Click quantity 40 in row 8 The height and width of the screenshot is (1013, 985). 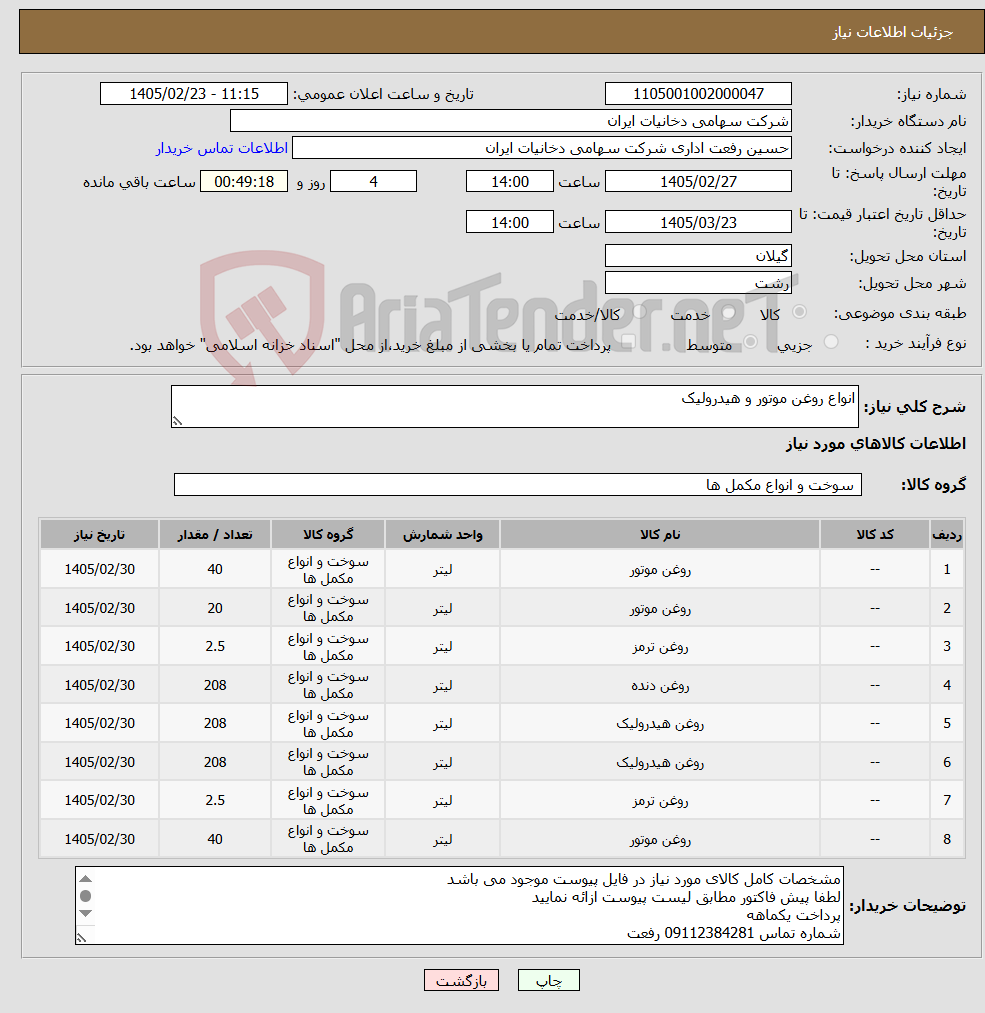pyautogui.click(x=215, y=839)
